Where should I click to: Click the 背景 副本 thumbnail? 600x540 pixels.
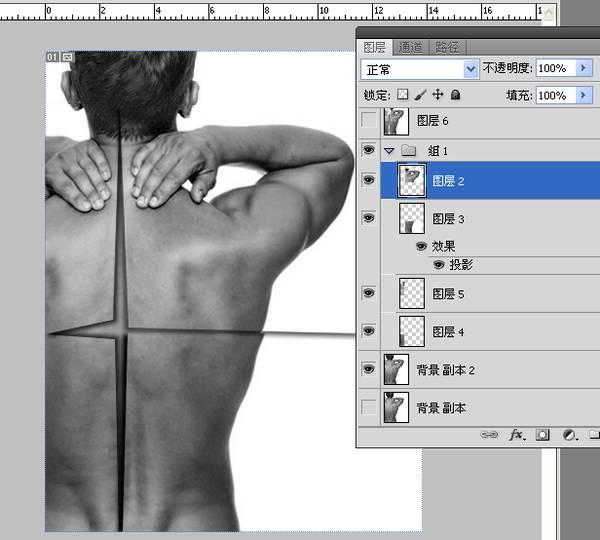click(x=396, y=407)
